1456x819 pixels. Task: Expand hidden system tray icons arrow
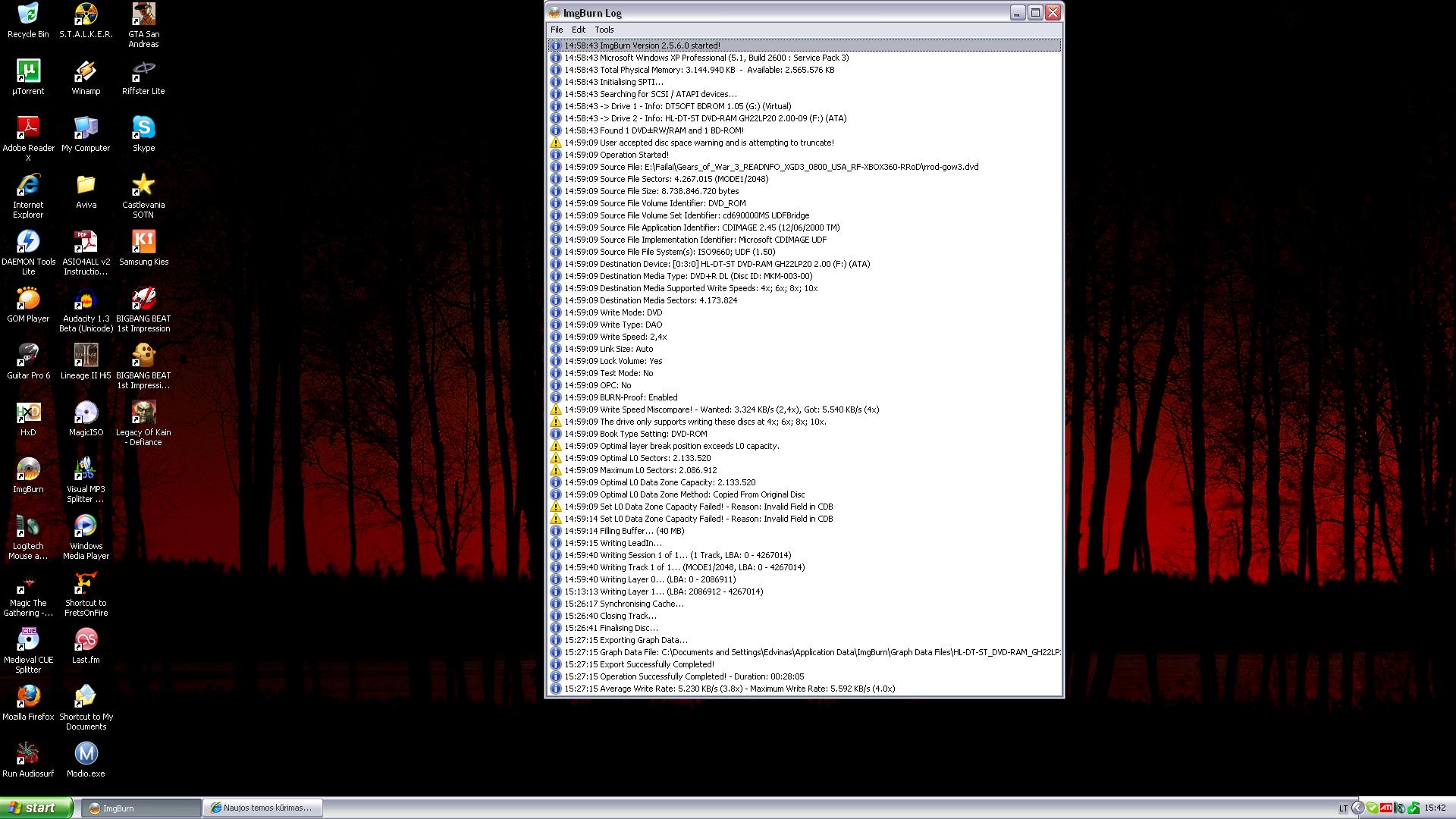coord(1357,808)
